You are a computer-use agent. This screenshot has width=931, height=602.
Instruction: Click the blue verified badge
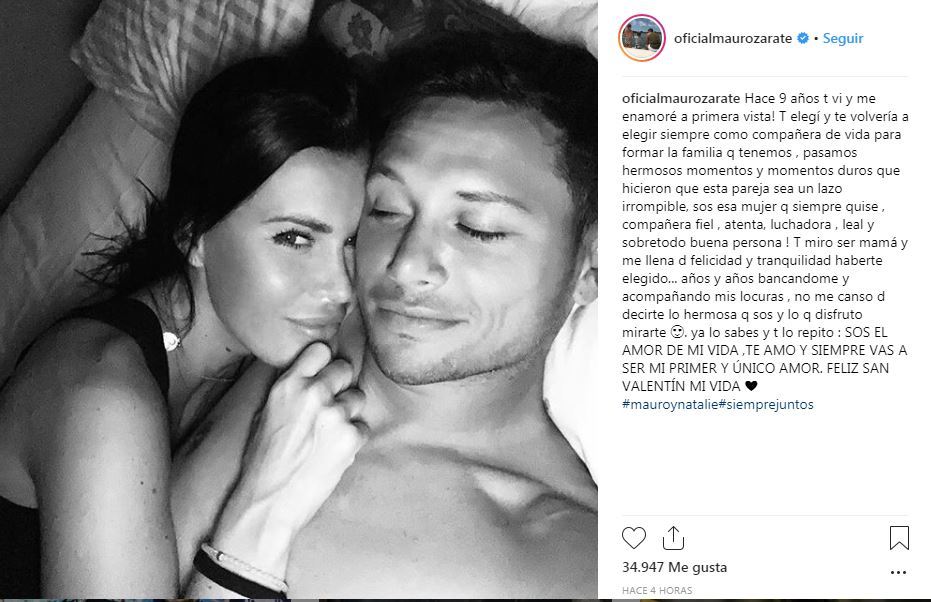click(x=803, y=38)
